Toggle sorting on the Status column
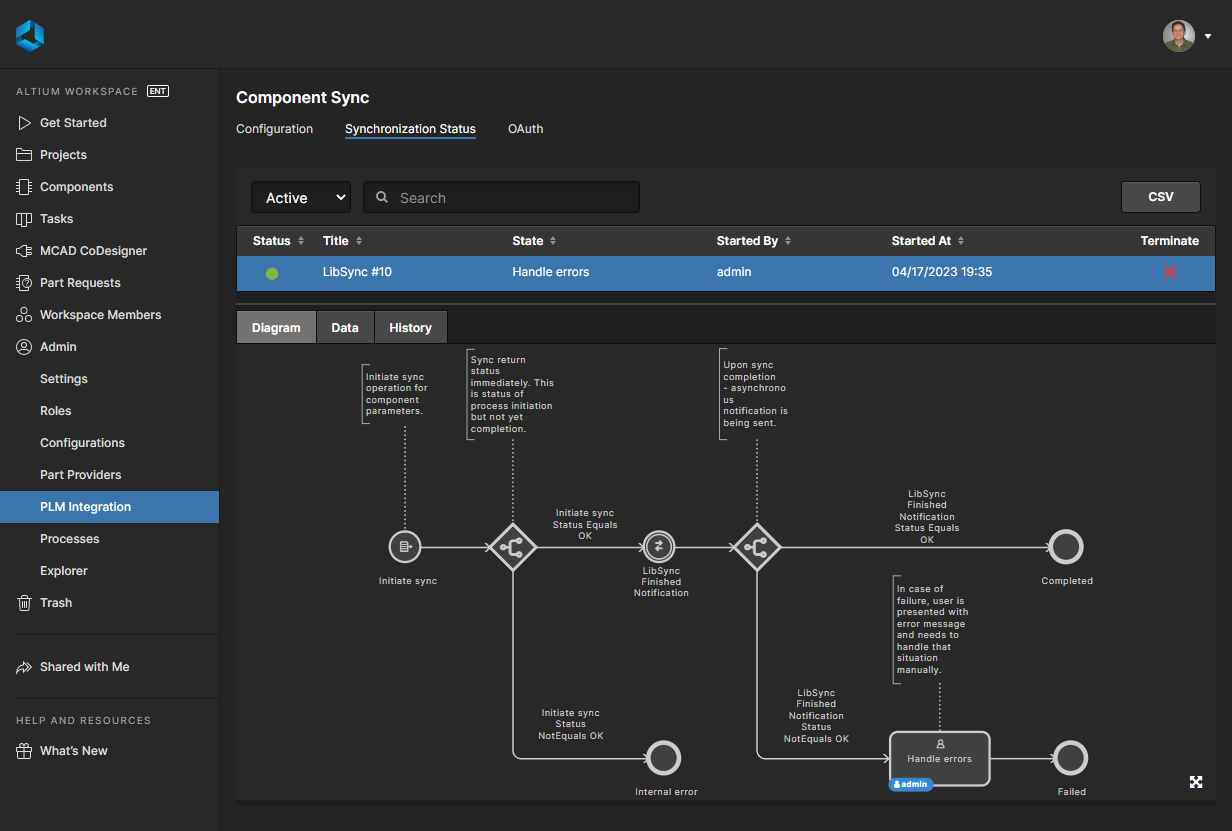This screenshot has height=831, width=1232. point(298,240)
